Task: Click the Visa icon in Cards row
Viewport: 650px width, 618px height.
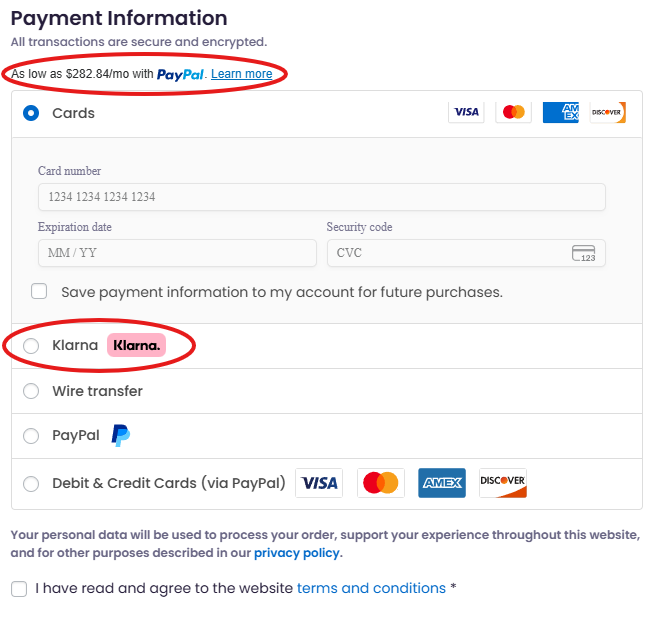Action: pos(466,112)
